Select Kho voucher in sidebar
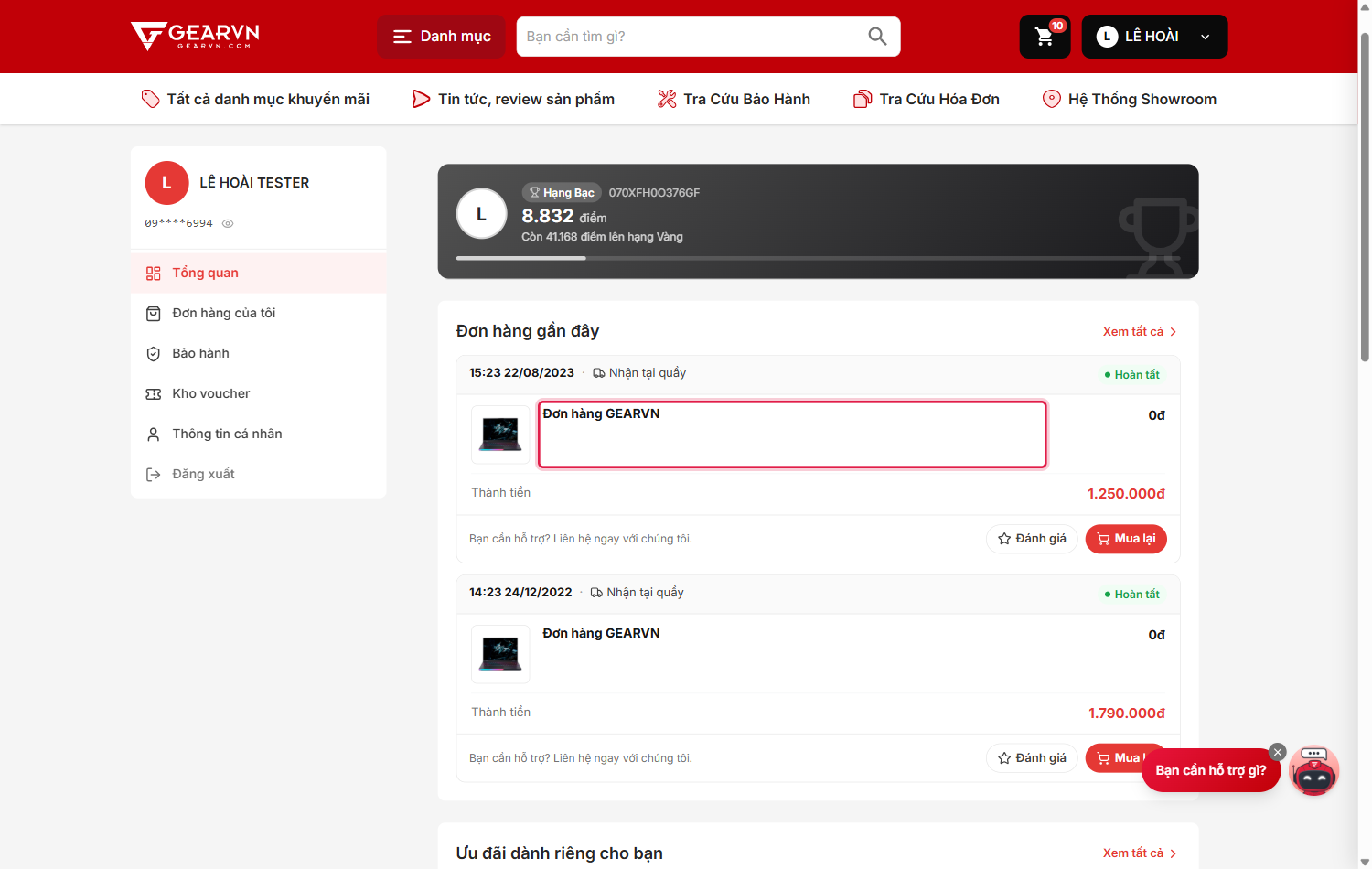The image size is (1372, 869). (259, 393)
